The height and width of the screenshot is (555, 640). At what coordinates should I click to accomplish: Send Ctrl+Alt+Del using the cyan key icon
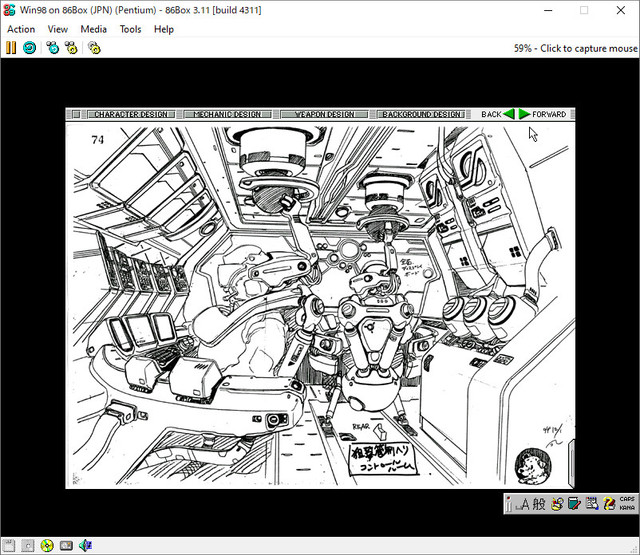click(x=53, y=48)
